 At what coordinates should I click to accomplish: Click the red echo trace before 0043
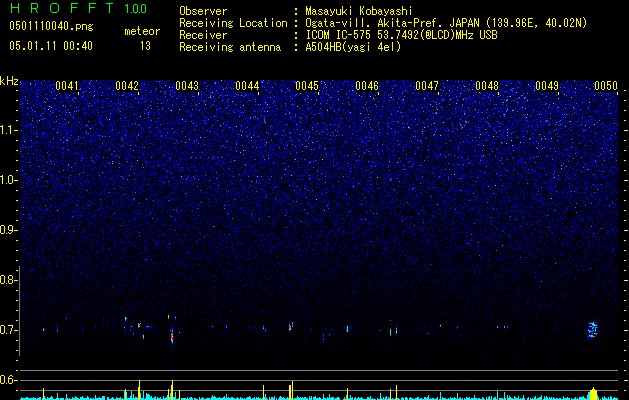tap(172, 336)
